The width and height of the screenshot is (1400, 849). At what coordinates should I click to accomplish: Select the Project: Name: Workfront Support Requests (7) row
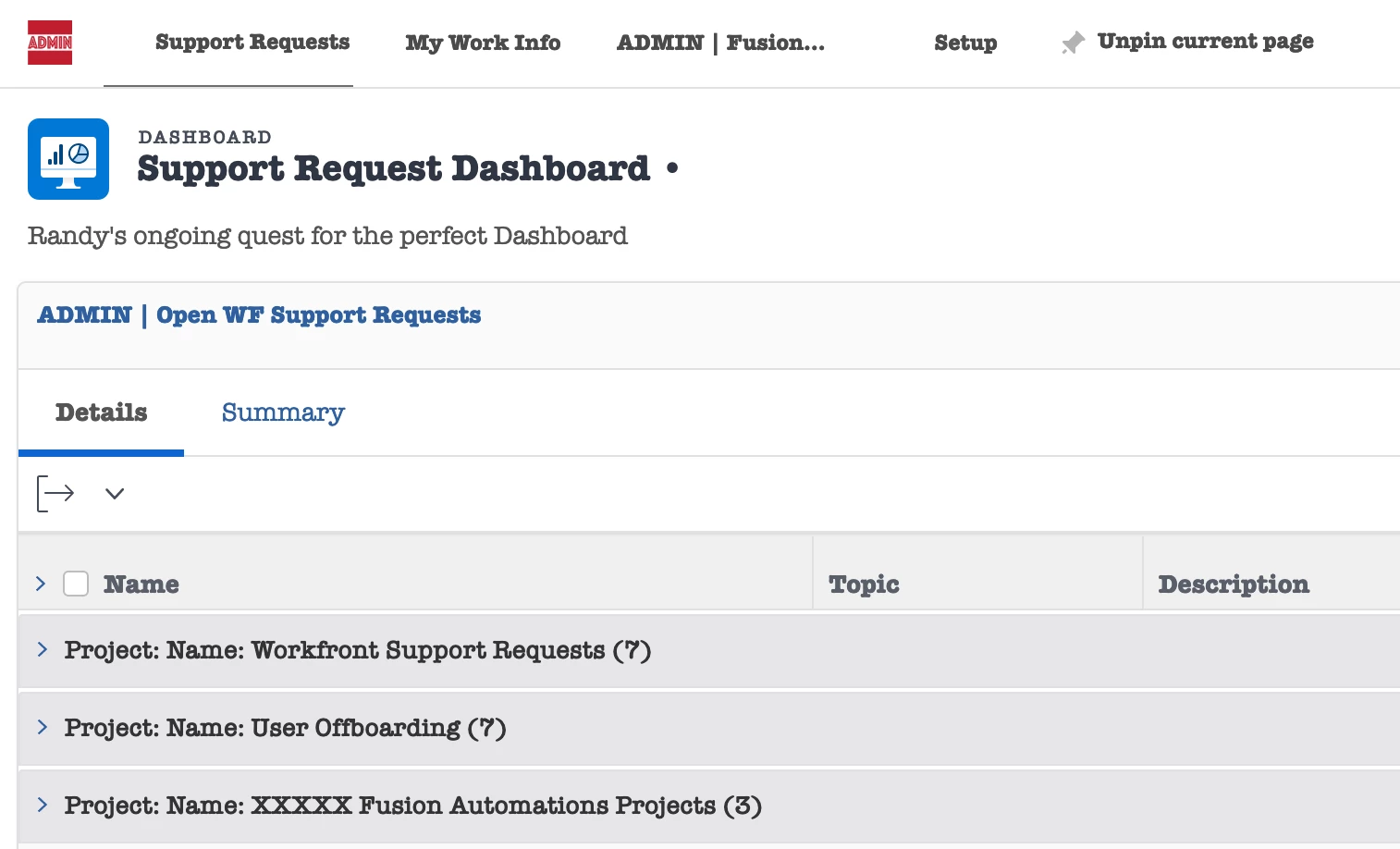pyautogui.click(x=709, y=650)
